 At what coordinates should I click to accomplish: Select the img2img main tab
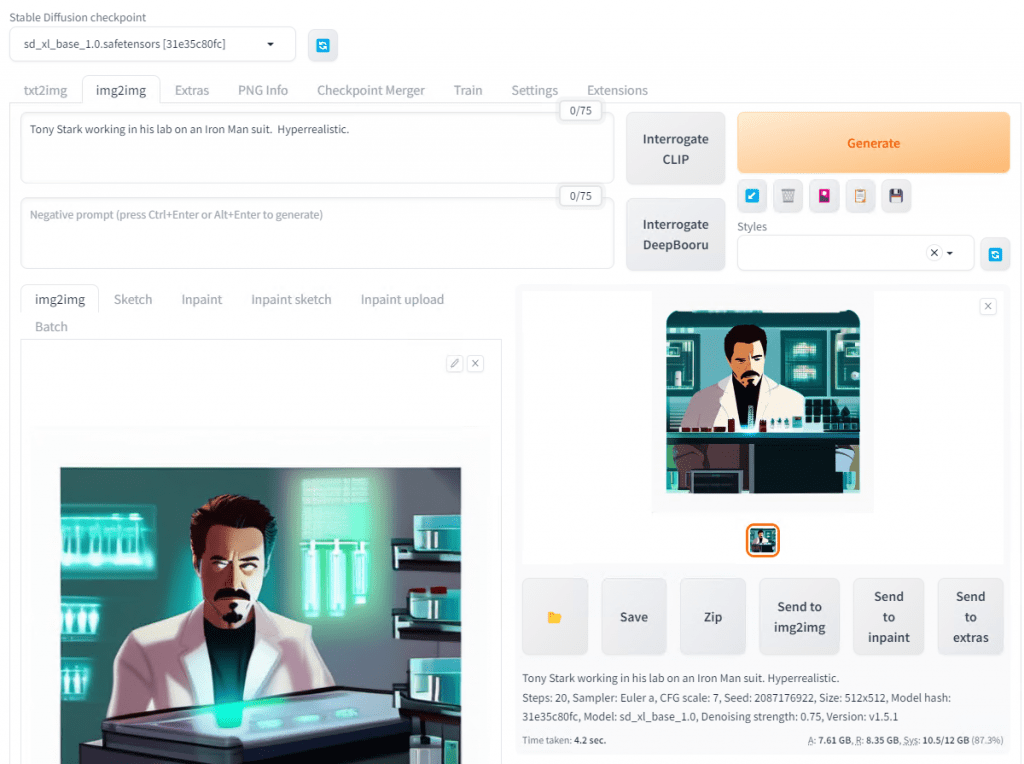(x=121, y=90)
